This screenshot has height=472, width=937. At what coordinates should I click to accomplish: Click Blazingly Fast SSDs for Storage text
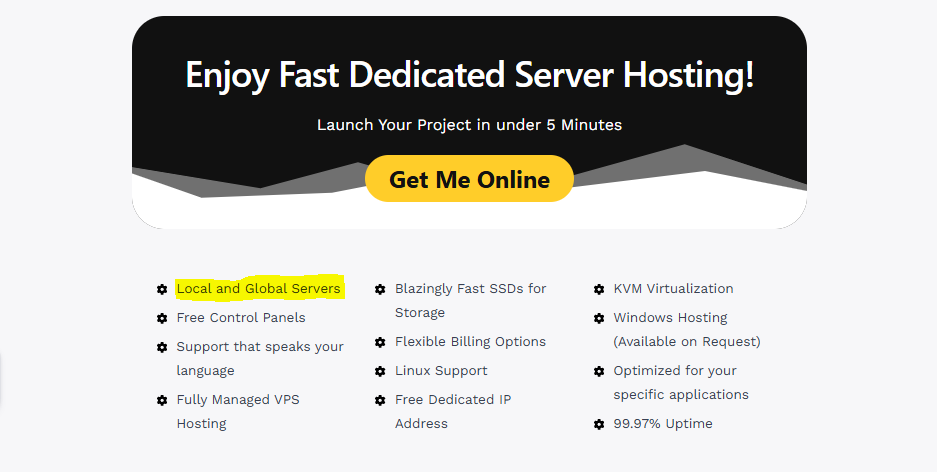(470, 301)
